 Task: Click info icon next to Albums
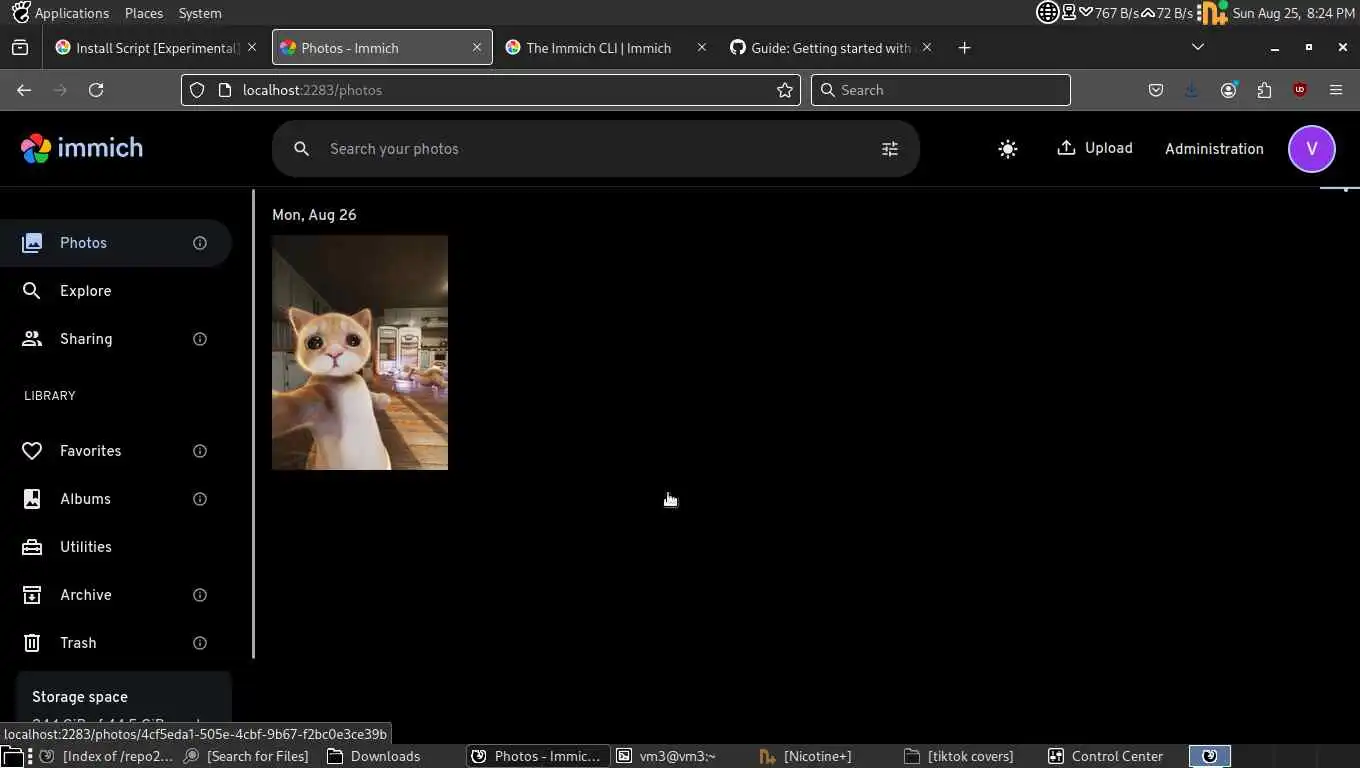point(200,499)
